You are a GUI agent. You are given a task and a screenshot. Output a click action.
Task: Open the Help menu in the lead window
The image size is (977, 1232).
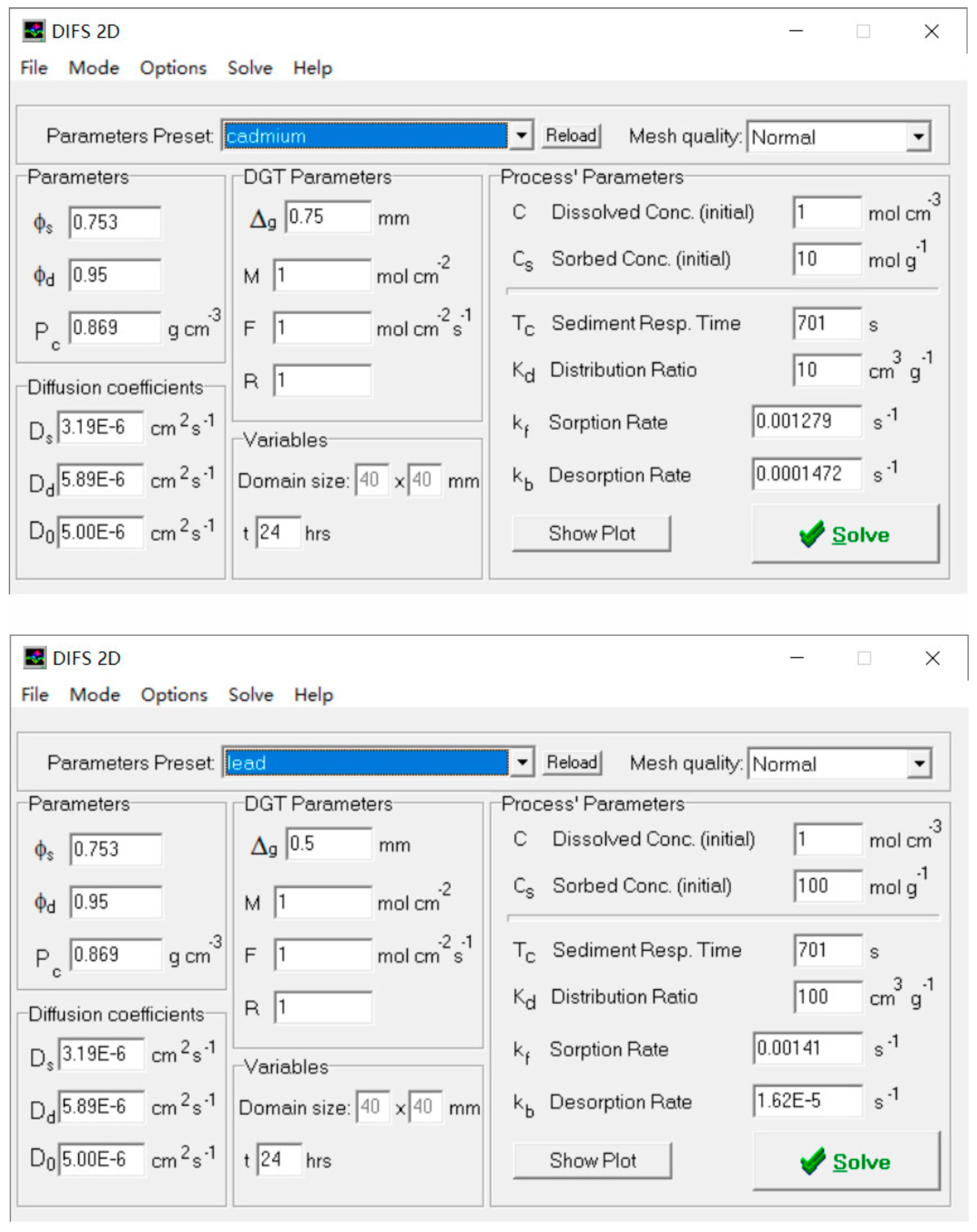pos(314,695)
